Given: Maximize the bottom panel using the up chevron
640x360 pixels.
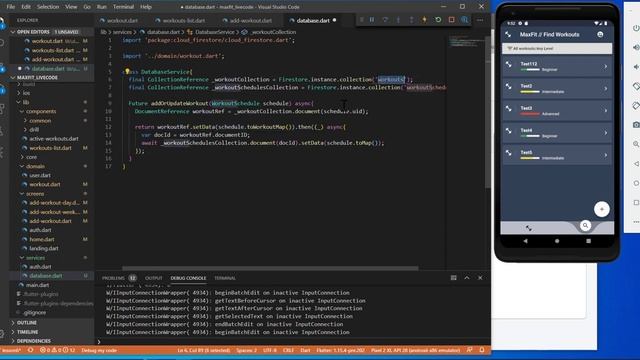Looking at the screenshot, I should (x=467, y=278).
